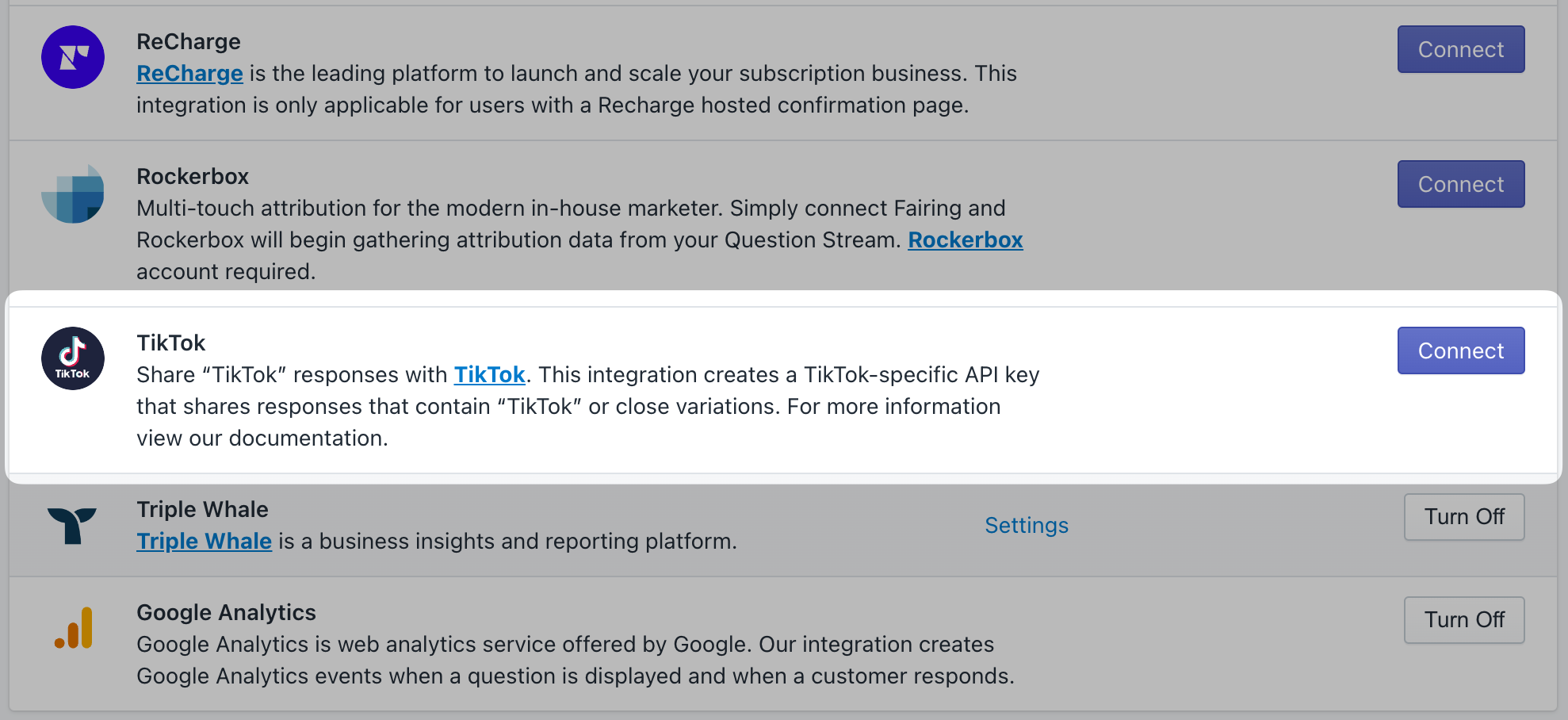Connect the Rockerbox integration
This screenshot has width=1568, height=720.
click(x=1461, y=184)
